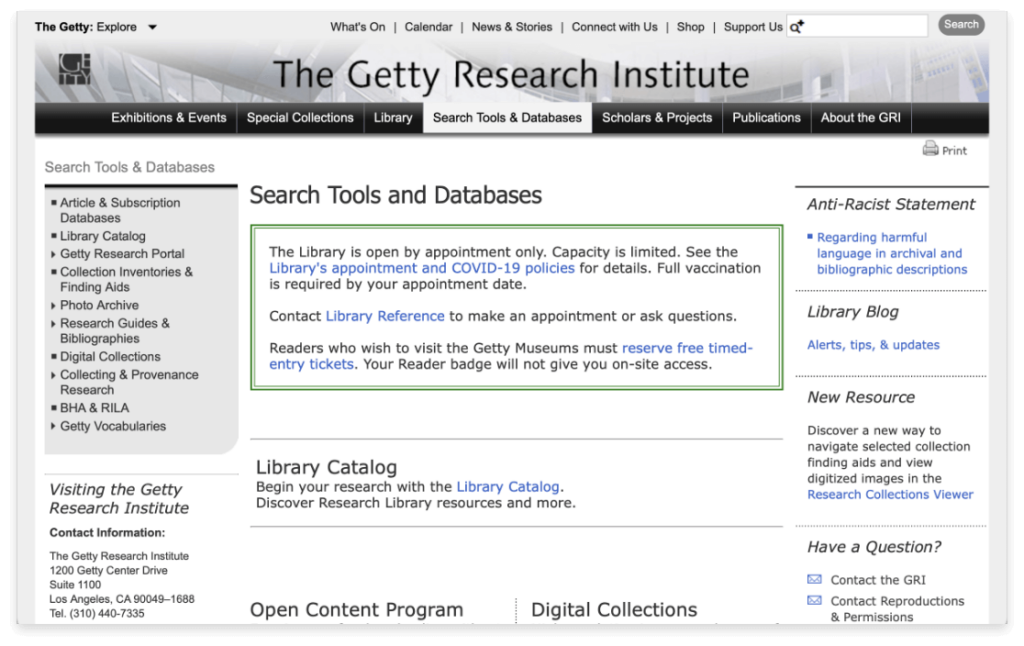Open Getty Vocabularies sidebar link
Screen dimensions: 1024x646
[113, 426]
